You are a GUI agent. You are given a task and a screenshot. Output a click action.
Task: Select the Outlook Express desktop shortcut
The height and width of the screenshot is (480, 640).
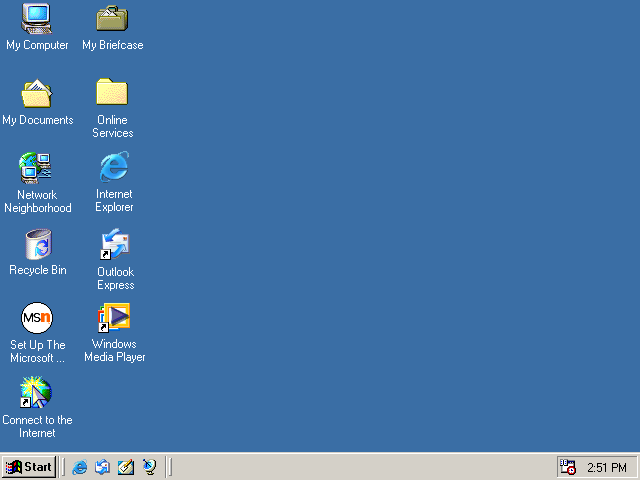(115, 244)
